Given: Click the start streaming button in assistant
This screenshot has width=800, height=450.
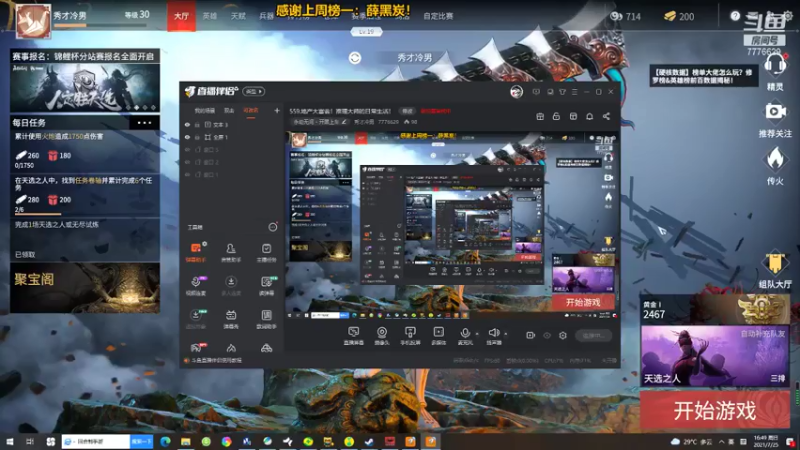Looking at the screenshot, I should (593, 335).
